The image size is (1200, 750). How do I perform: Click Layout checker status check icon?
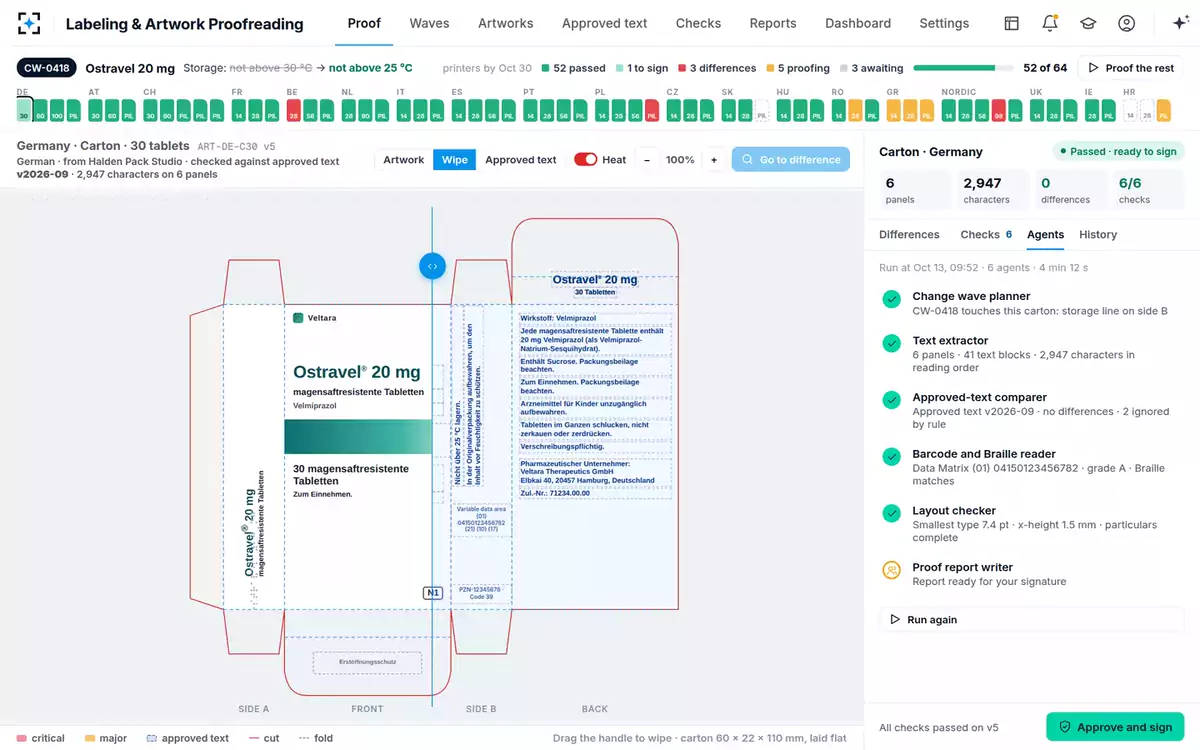892,513
